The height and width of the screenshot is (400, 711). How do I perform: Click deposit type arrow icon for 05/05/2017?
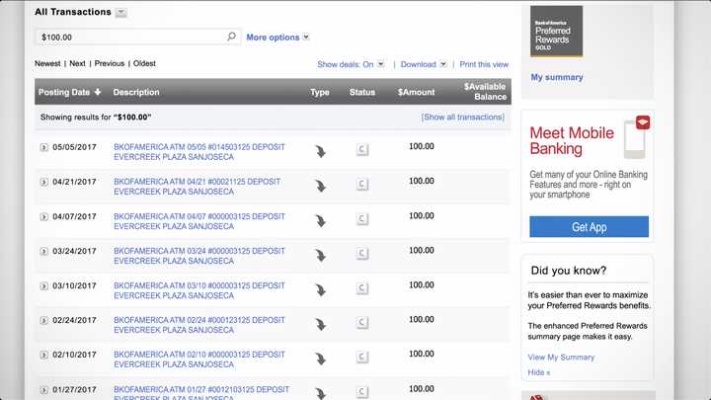320,152
